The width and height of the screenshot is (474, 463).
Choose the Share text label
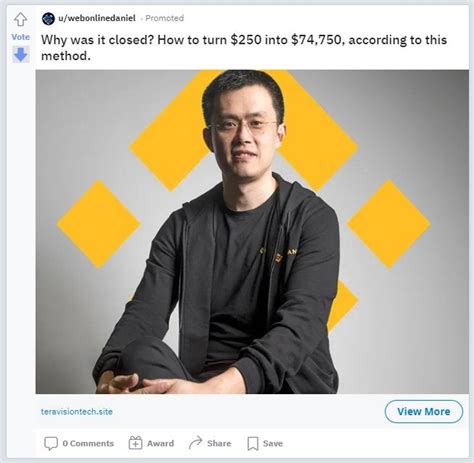click(x=219, y=443)
